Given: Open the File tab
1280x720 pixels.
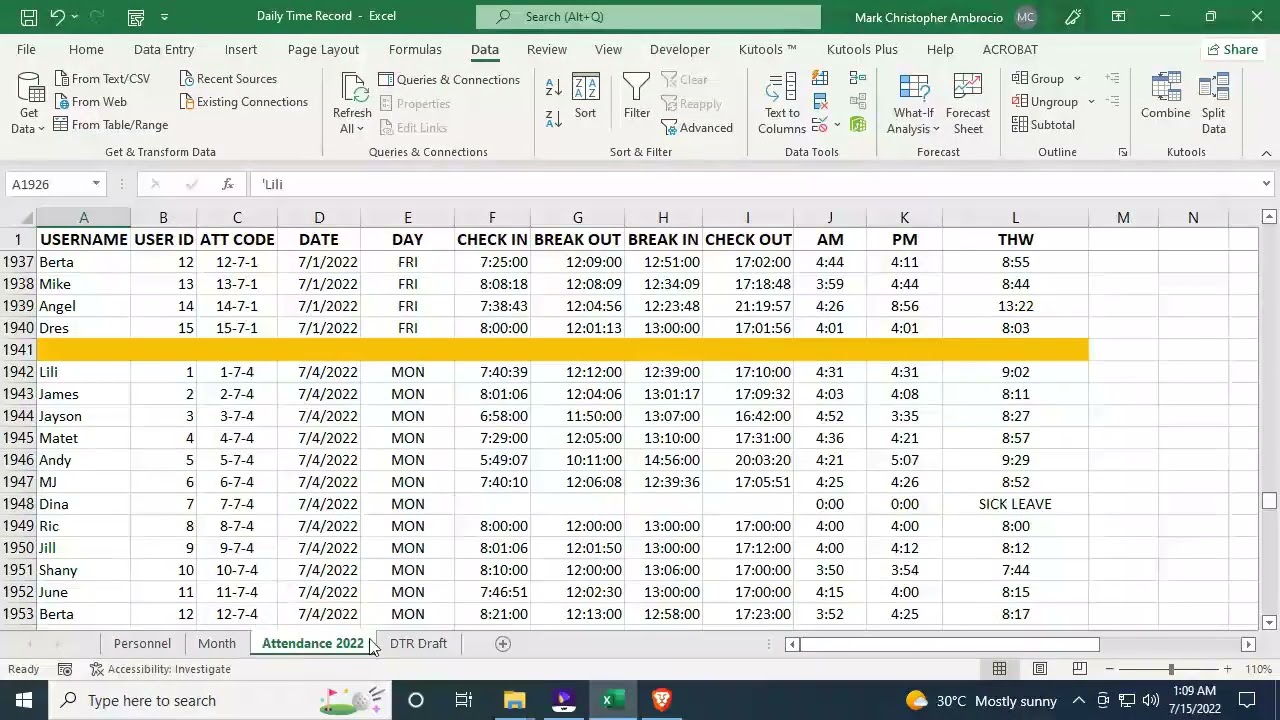Looking at the screenshot, I should click(26, 49).
